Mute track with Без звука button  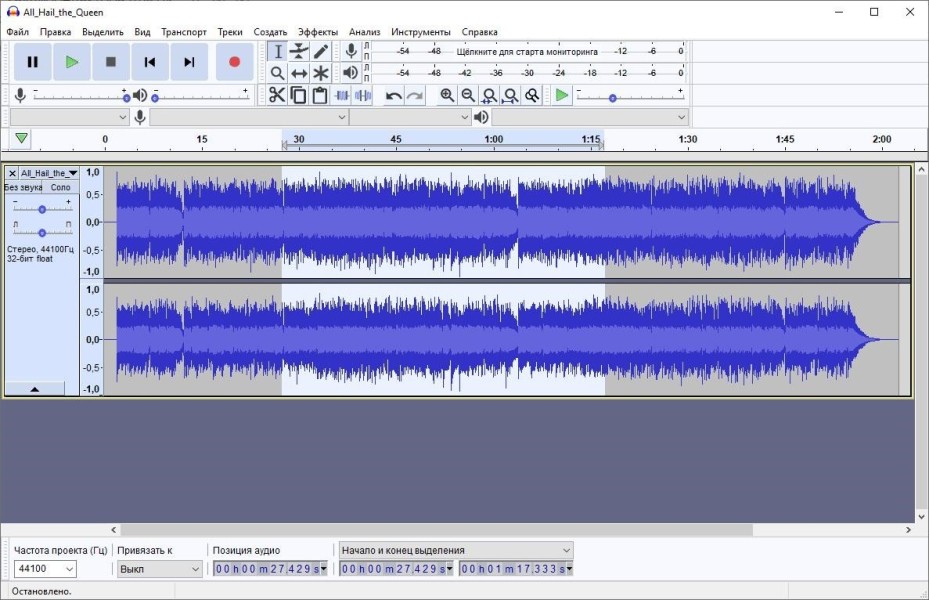click(23, 187)
